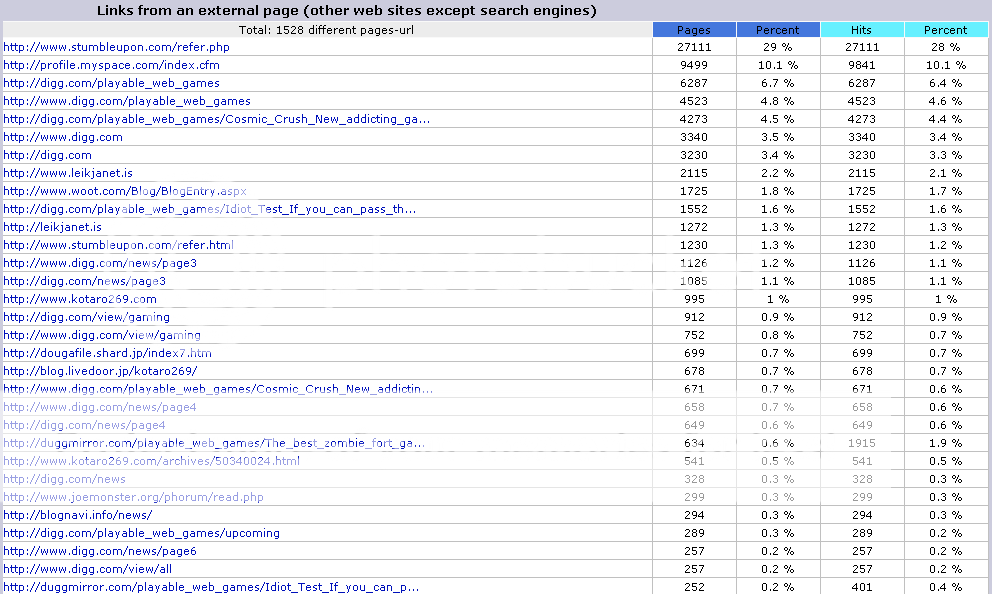Open the joemonster.org/phorum/read.php link
This screenshot has width=993, height=594.
[133, 497]
